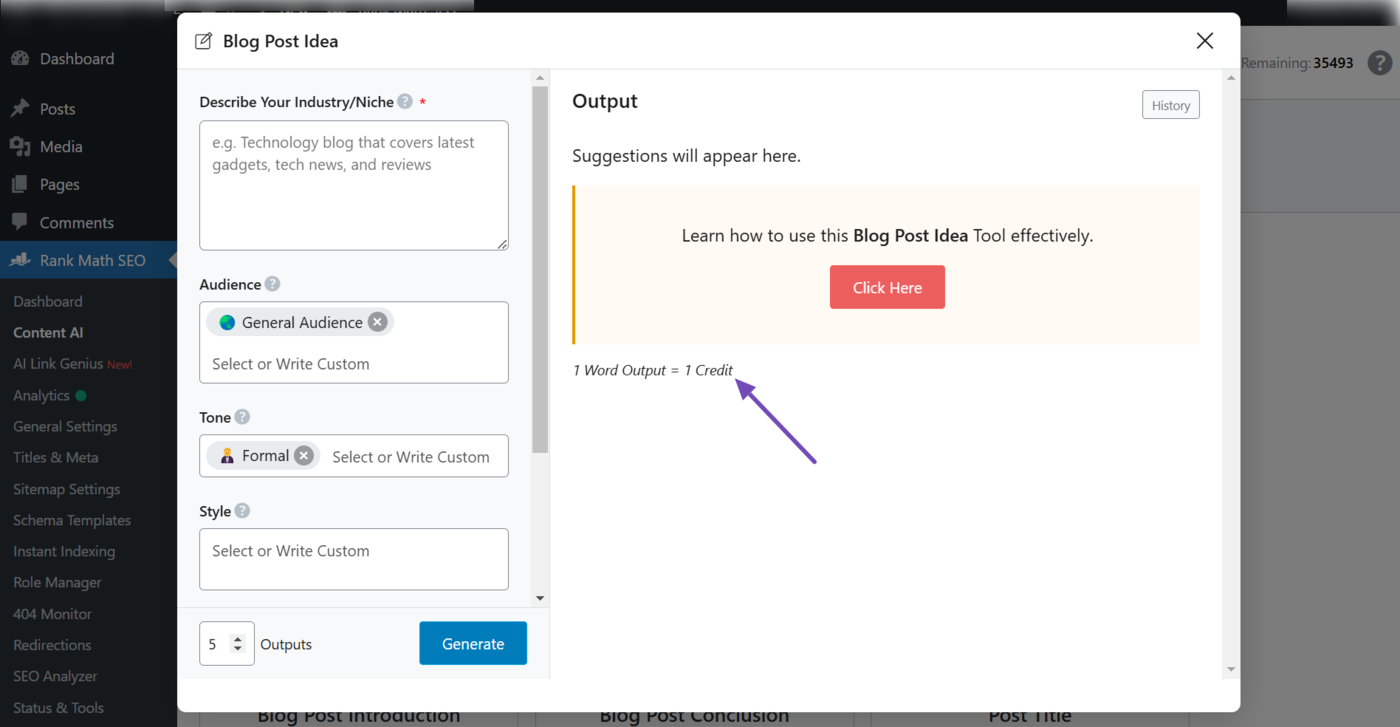This screenshot has width=1400, height=727.
Task: Open the help question mark near credits remaining
Action: coord(1380,62)
